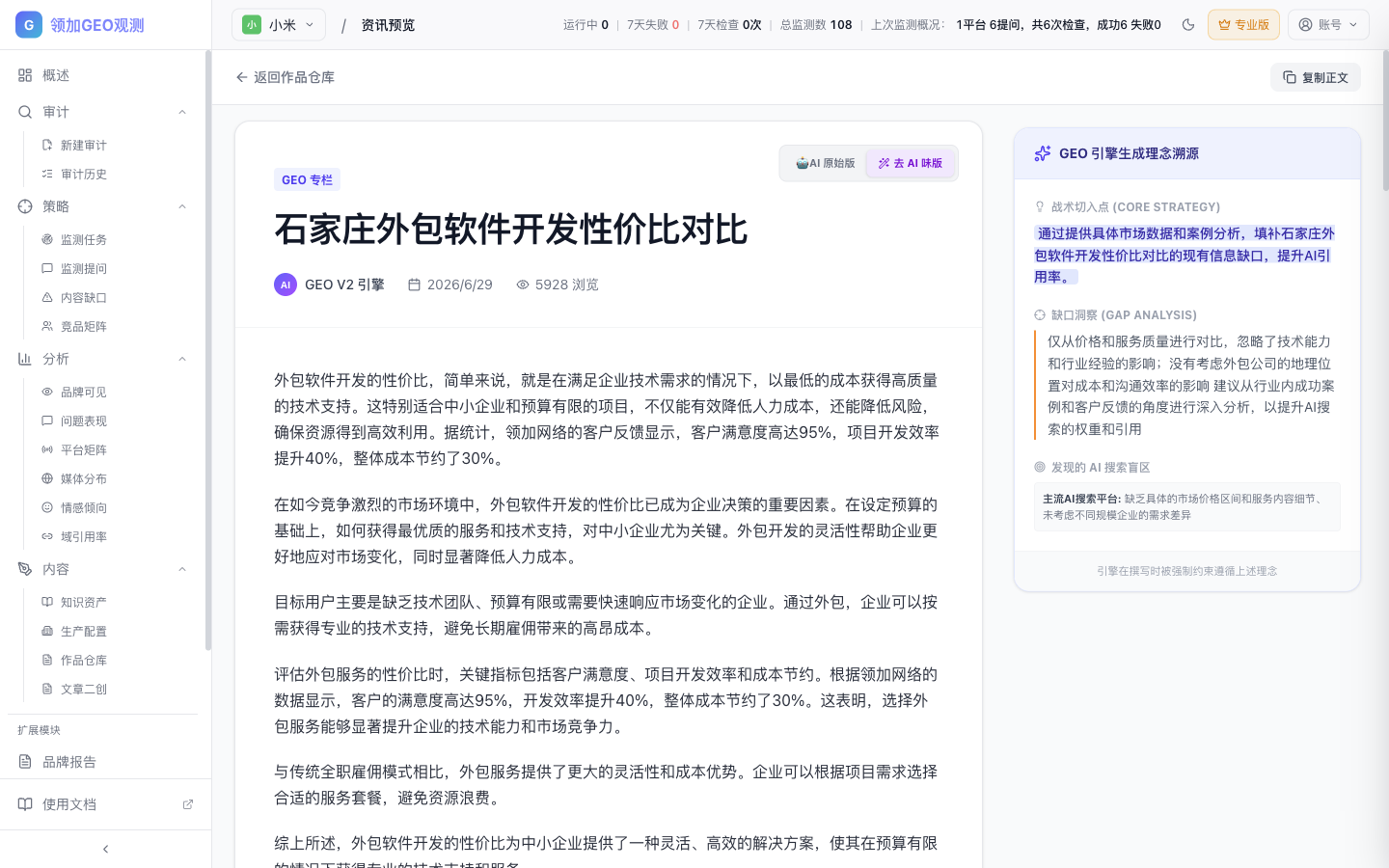The width and height of the screenshot is (1389, 868).
Task: Click the calendar icon by 2026/6/29
Action: [414, 285]
